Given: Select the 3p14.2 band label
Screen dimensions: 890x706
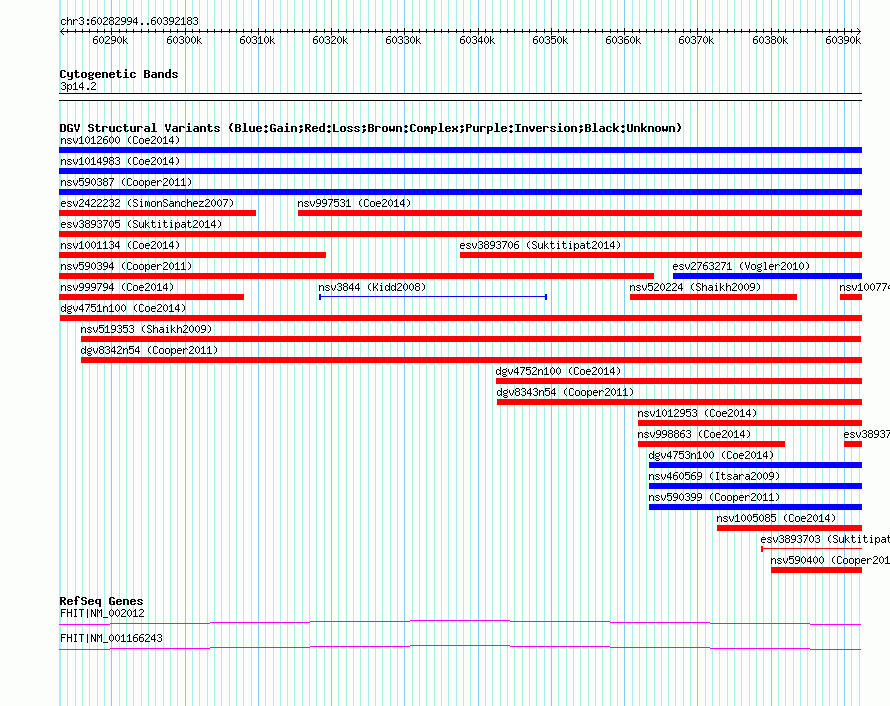Looking at the screenshot, I should click(78, 87).
